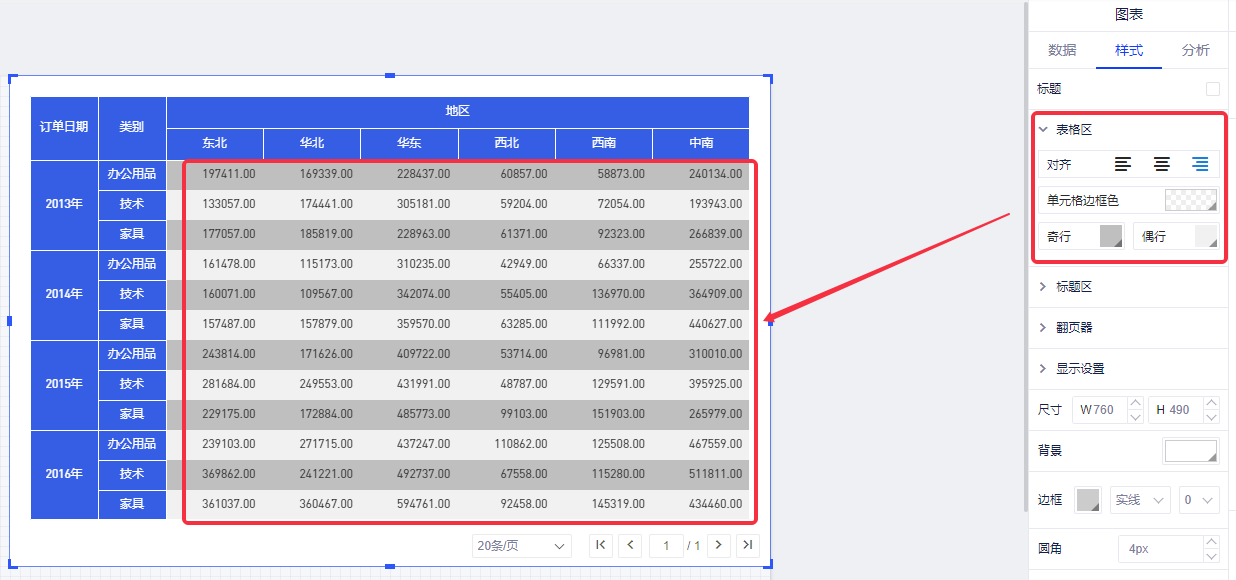Open the 20条/页 page size dropdown

tap(522, 546)
